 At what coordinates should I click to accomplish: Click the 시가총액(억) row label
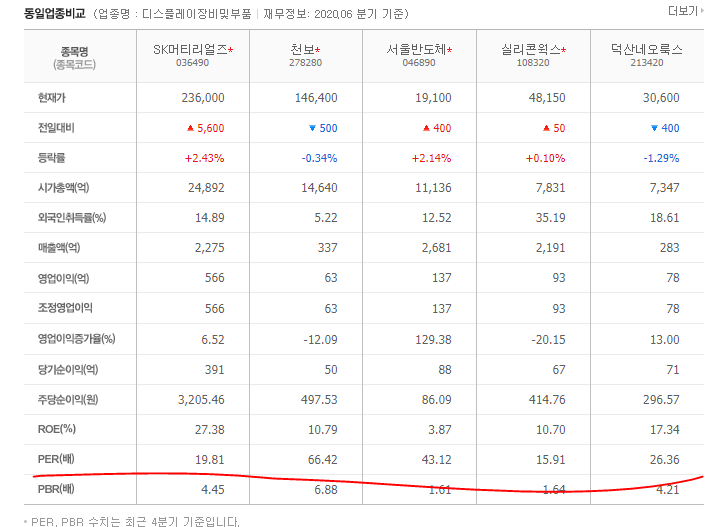tap(64, 188)
